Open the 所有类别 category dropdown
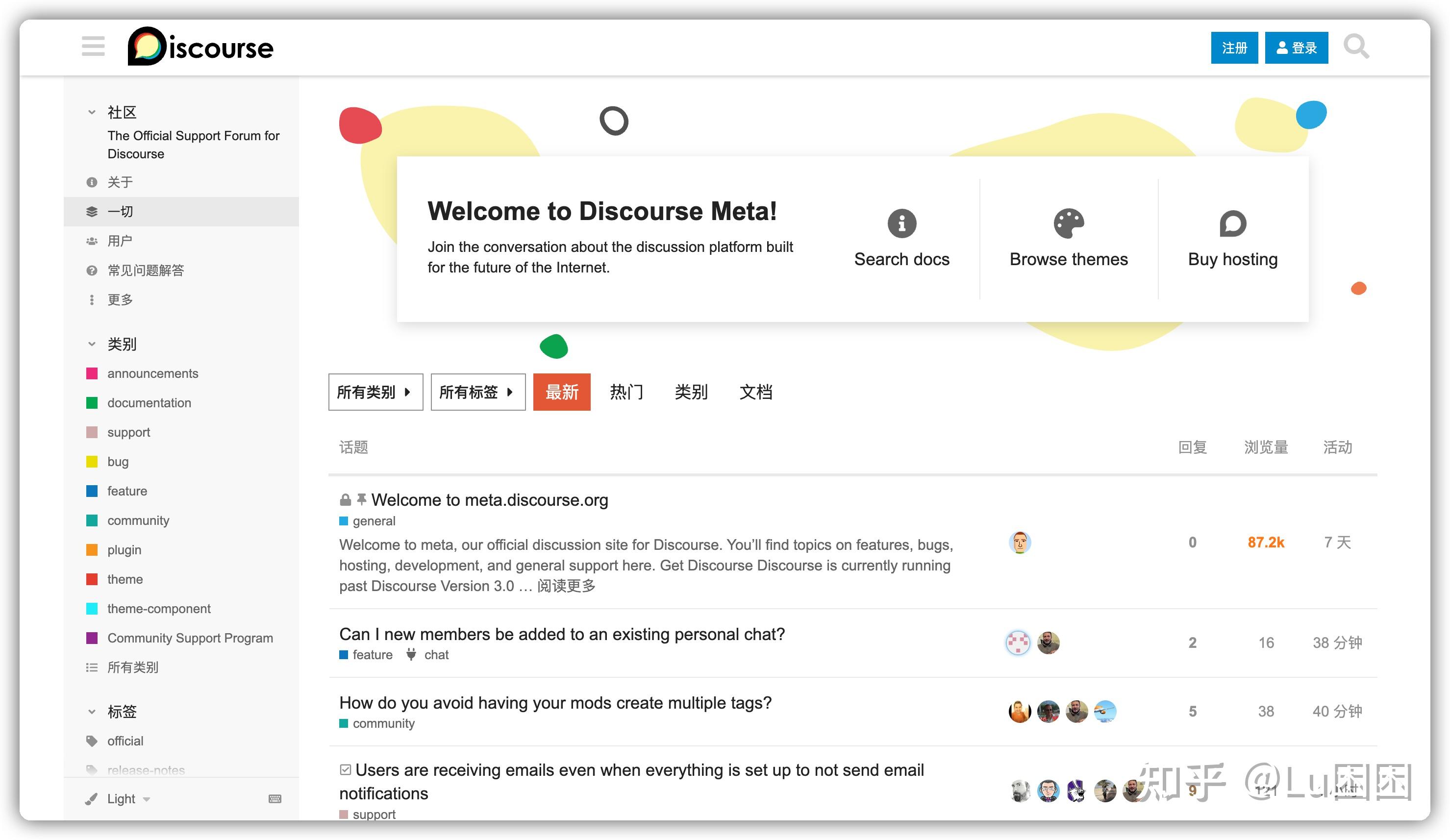Screen dimensions: 1450x840 pyautogui.click(x=375, y=392)
